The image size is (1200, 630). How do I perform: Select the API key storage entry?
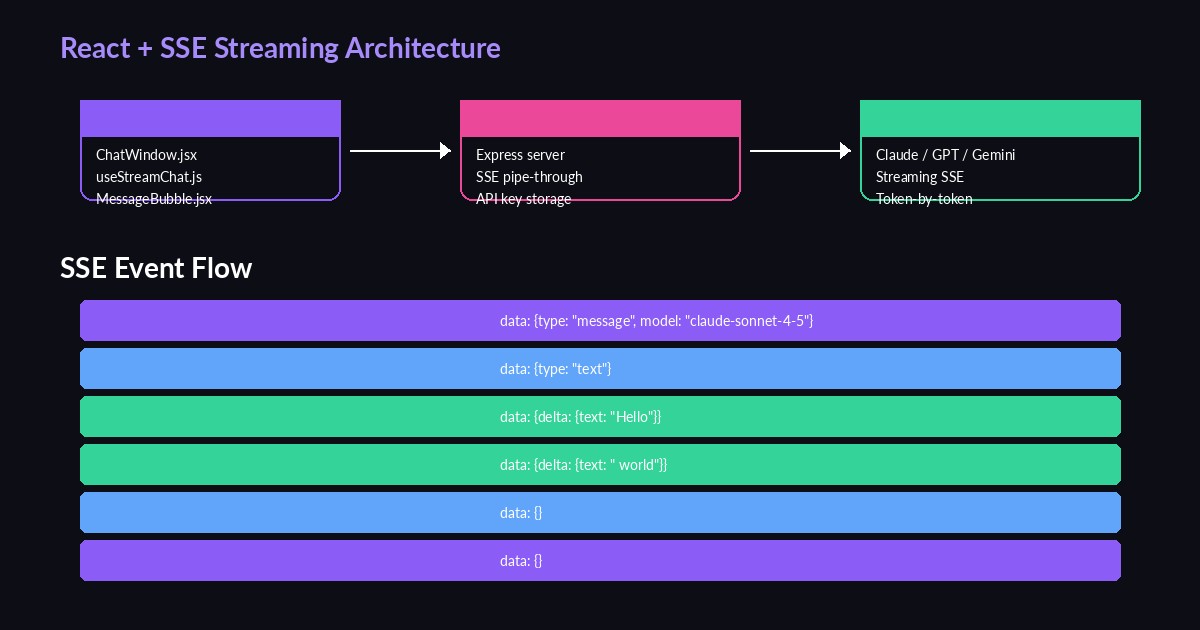(x=523, y=199)
